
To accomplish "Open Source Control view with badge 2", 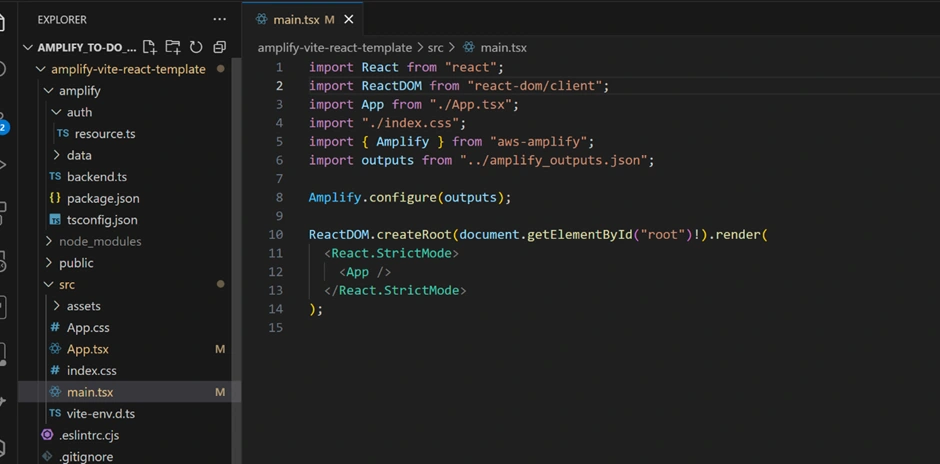I will (3, 122).
